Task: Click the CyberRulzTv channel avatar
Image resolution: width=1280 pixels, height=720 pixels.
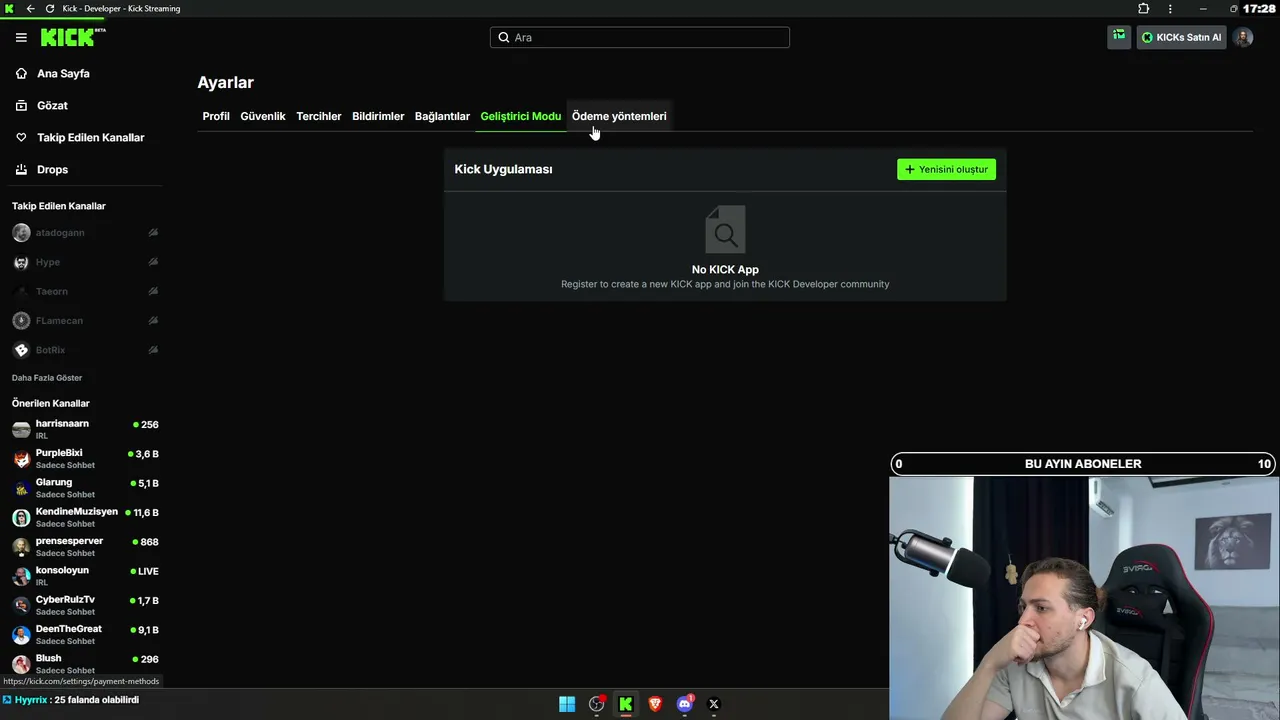Action: tap(21, 606)
